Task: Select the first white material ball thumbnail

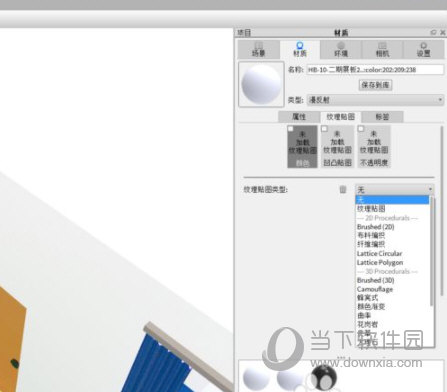Action: click(256, 378)
